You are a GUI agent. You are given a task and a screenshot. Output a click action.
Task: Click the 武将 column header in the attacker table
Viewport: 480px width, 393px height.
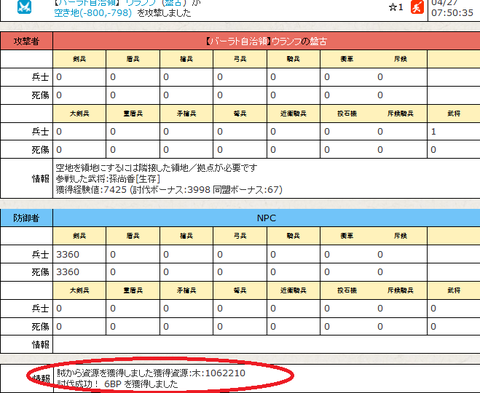(454, 113)
